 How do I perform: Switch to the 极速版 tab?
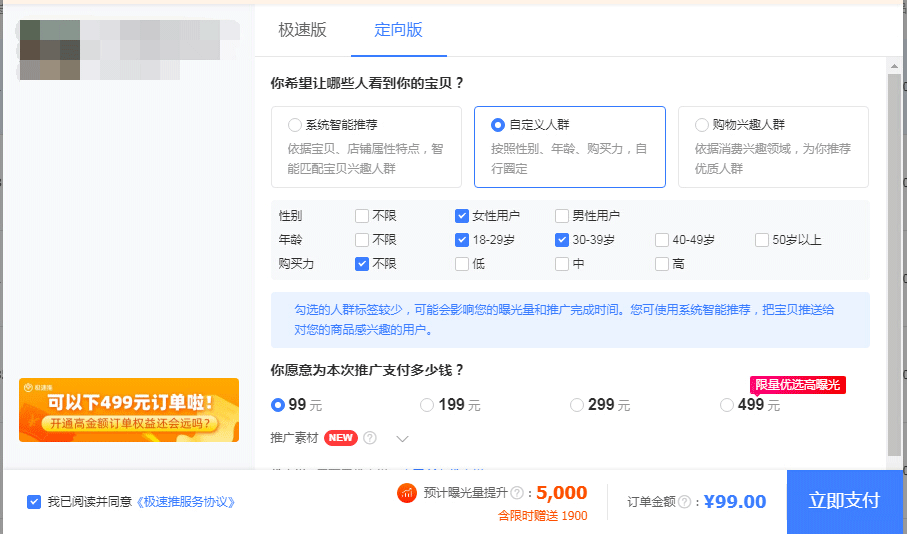(x=302, y=30)
